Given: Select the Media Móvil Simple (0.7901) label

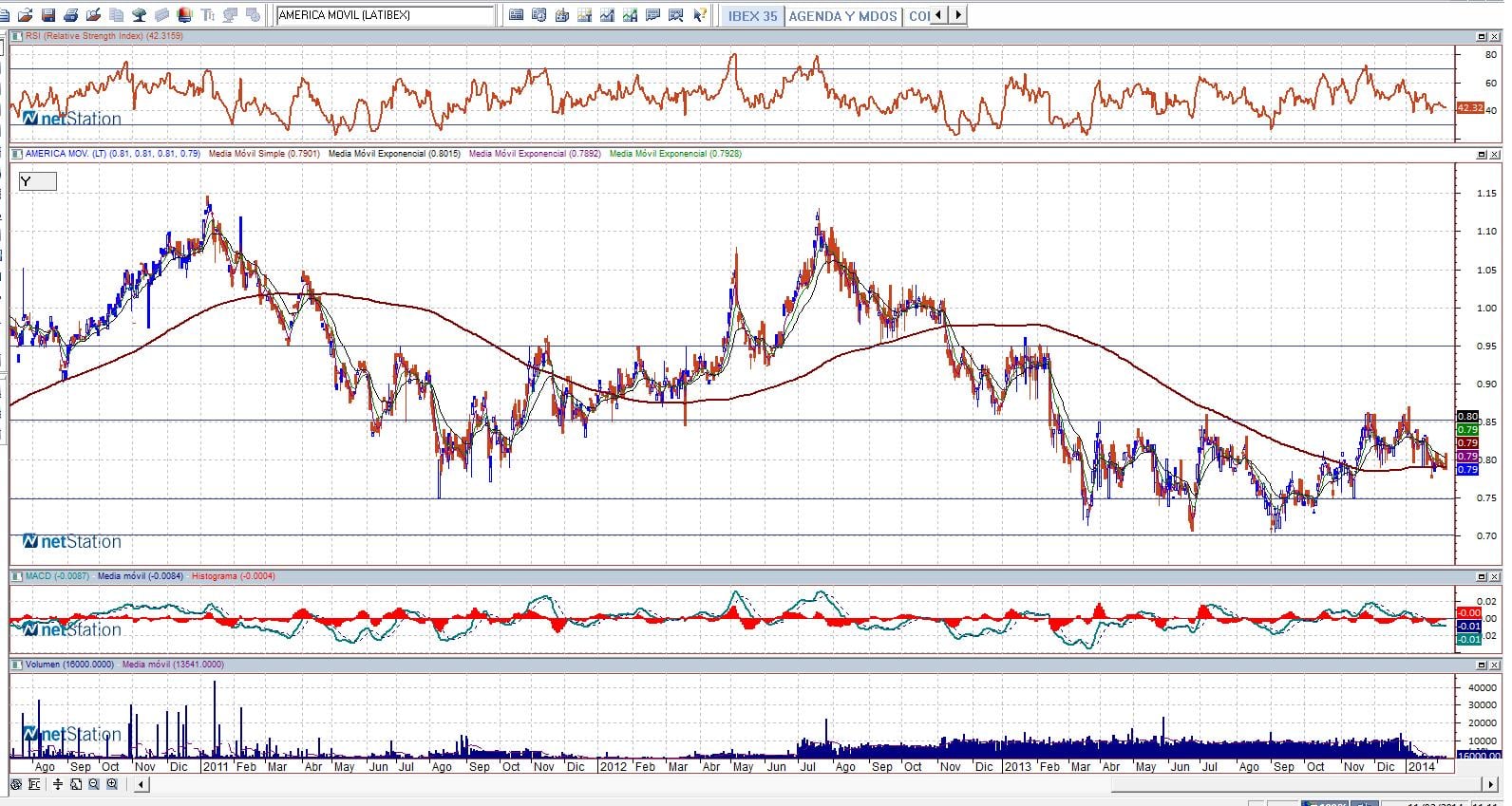Looking at the screenshot, I should tap(264, 154).
